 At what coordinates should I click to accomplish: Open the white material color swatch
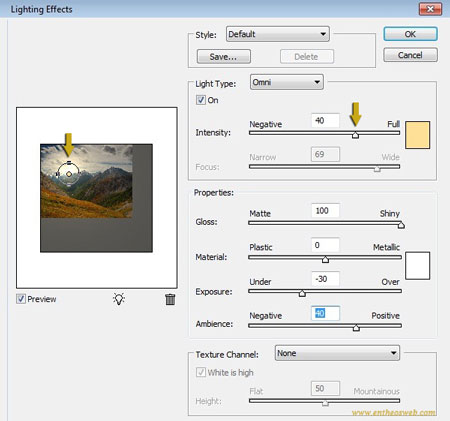(x=417, y=266)
